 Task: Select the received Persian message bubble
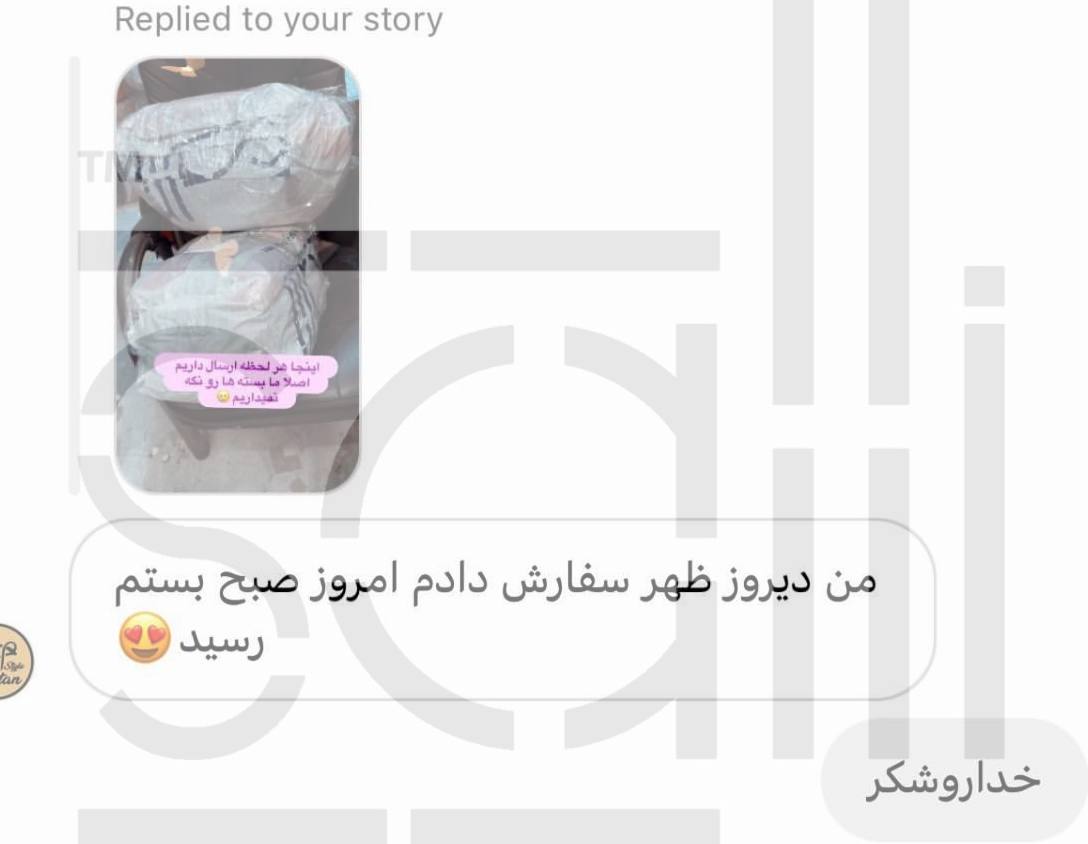(x=502, y=609)
